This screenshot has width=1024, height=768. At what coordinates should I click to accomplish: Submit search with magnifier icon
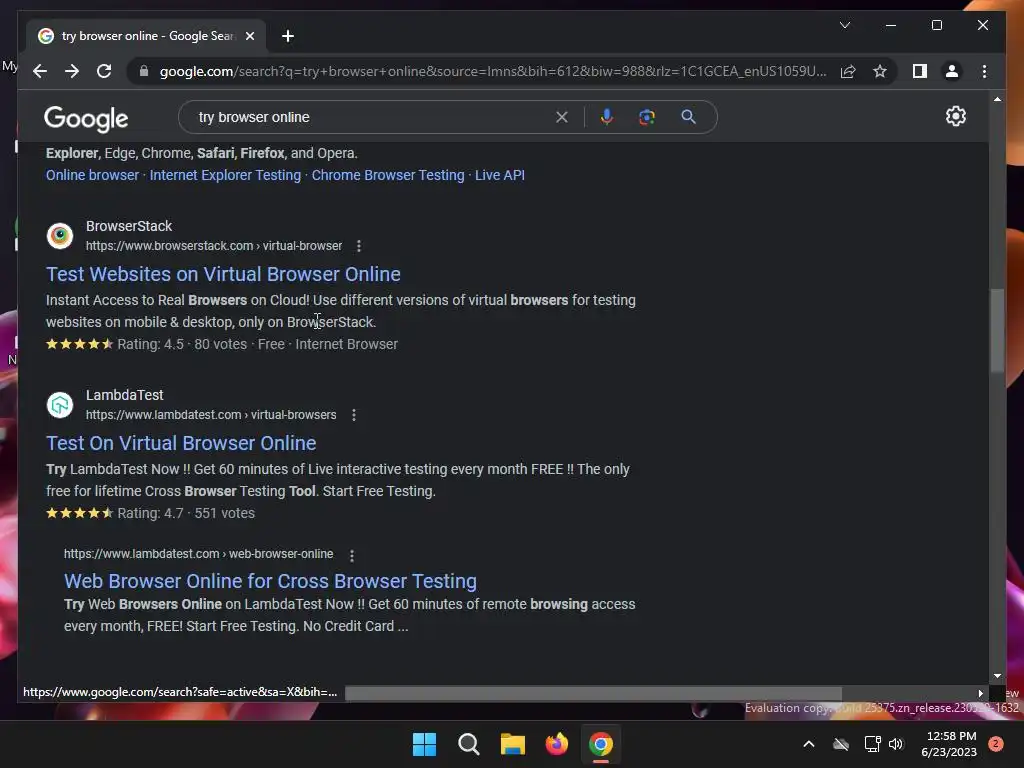[688, 117]
